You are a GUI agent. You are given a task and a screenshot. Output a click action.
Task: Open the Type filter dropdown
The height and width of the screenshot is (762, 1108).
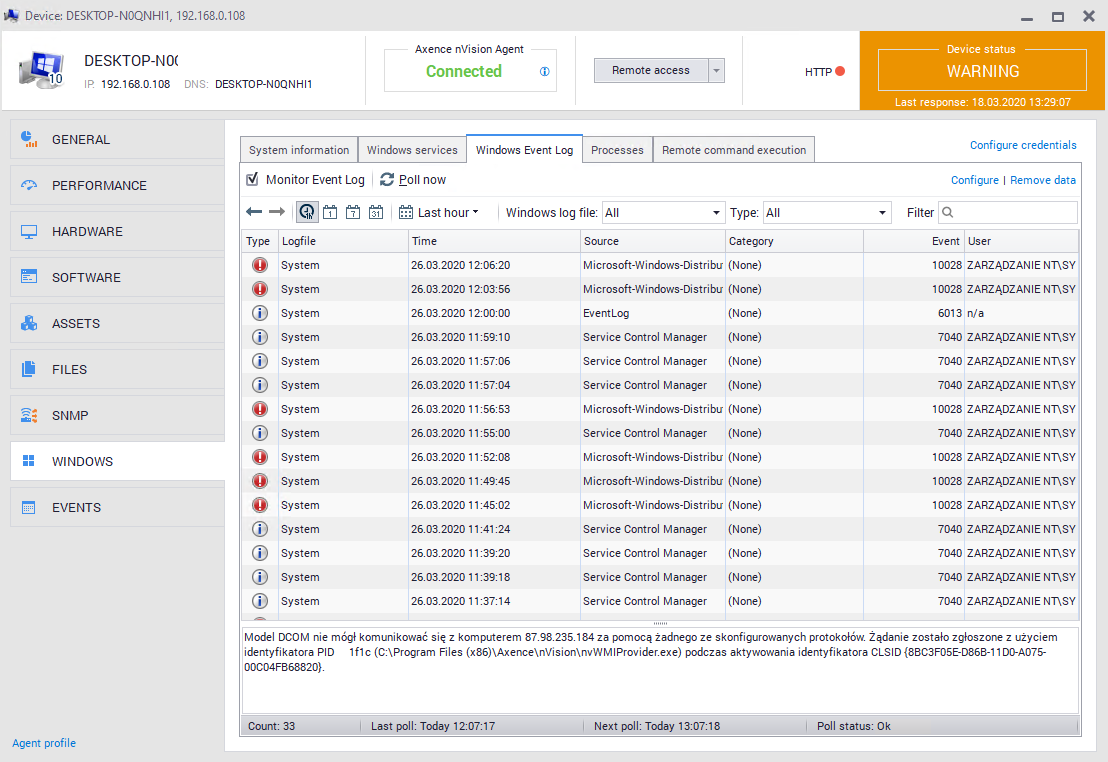point(826,213)
